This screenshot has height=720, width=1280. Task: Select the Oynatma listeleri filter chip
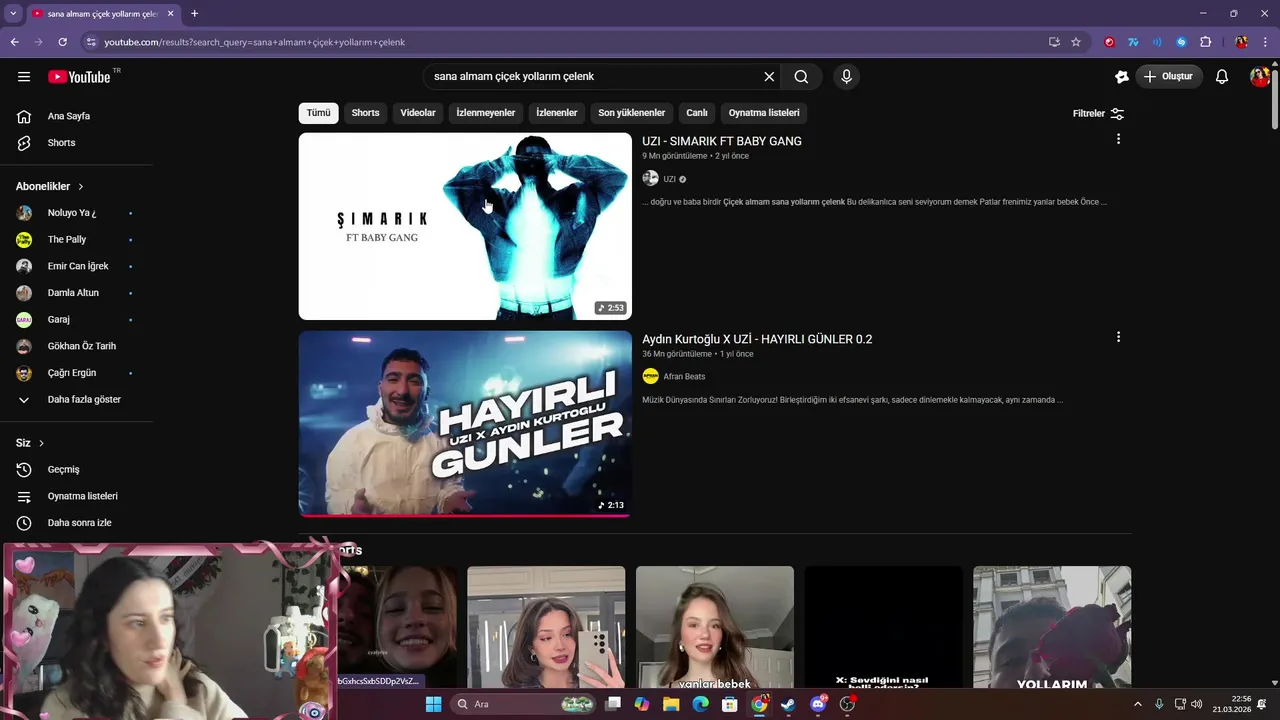point(764,113)
